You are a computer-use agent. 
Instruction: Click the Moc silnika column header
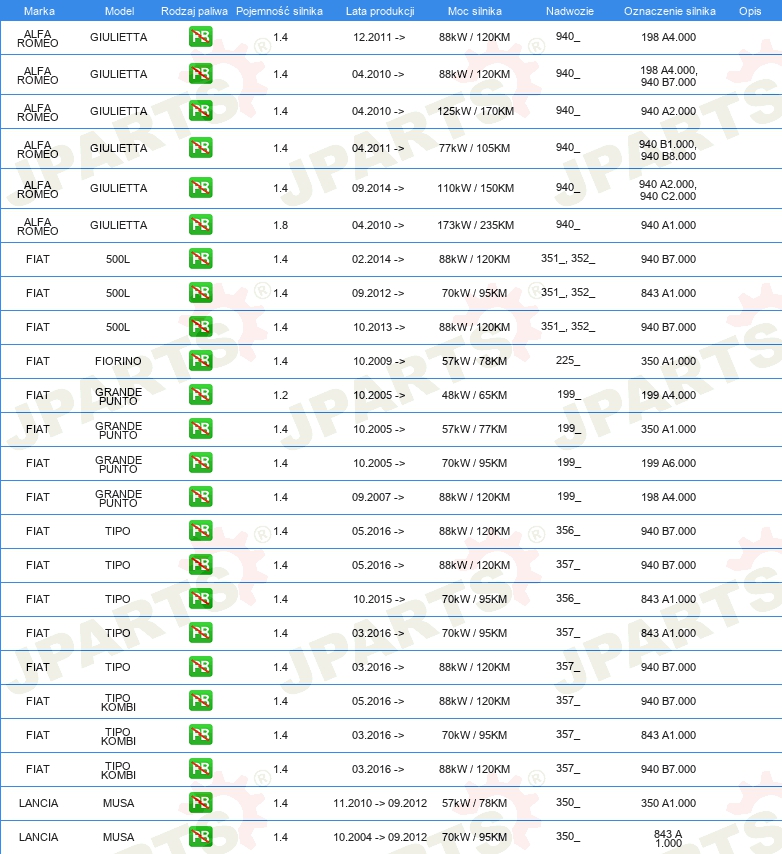pyautogui.click(x=475, y=11)
